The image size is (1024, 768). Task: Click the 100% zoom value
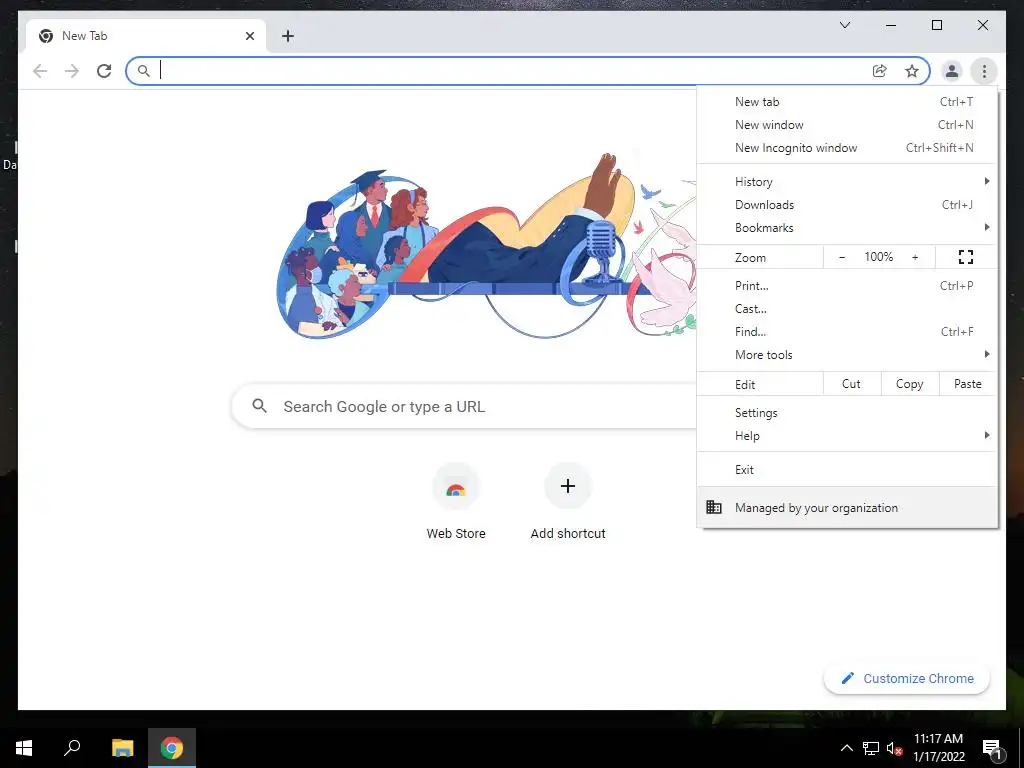pos(878,257)
